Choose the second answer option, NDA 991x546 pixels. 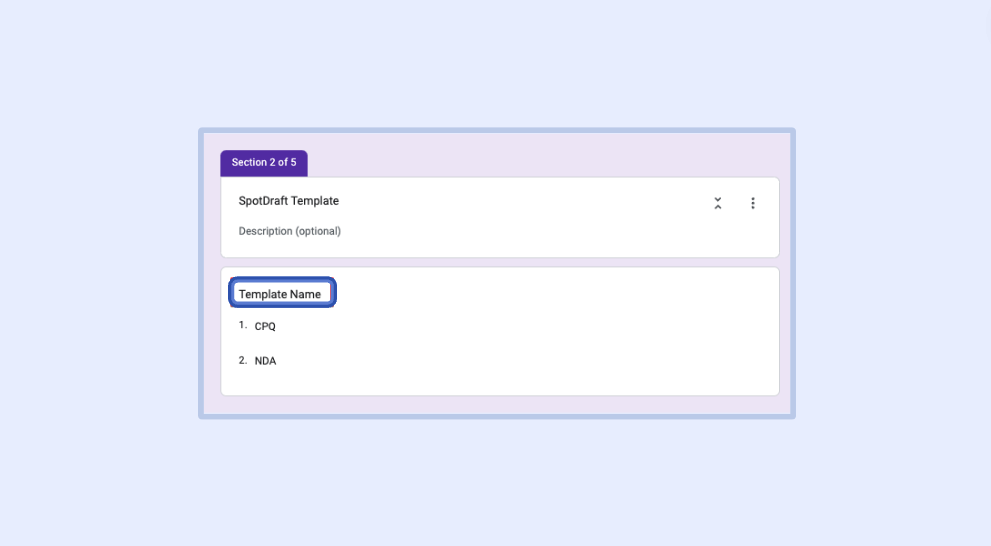pos(265,361)
